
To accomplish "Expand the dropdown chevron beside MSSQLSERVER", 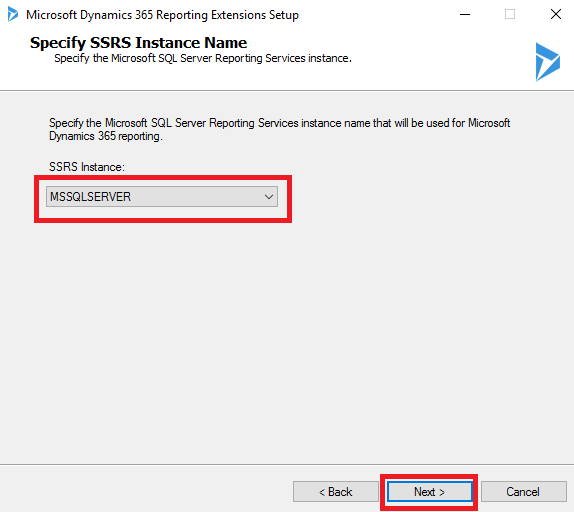I will [269, 197].
